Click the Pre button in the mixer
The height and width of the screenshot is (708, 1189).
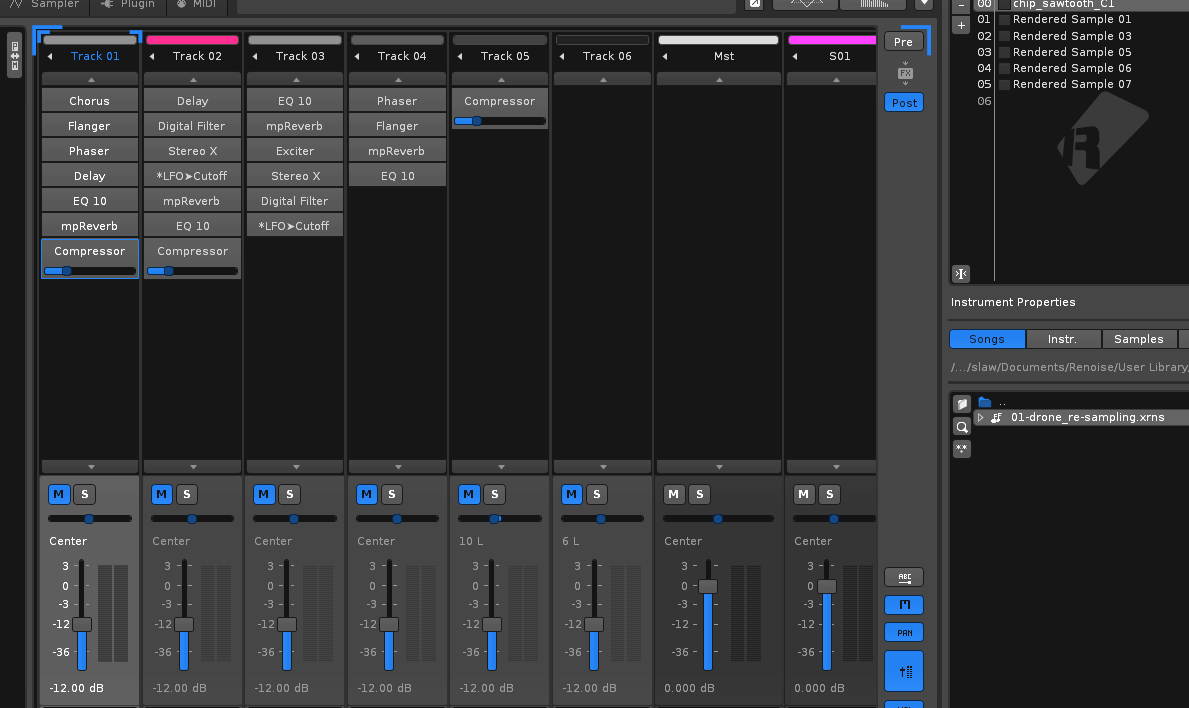click(904, 41)
